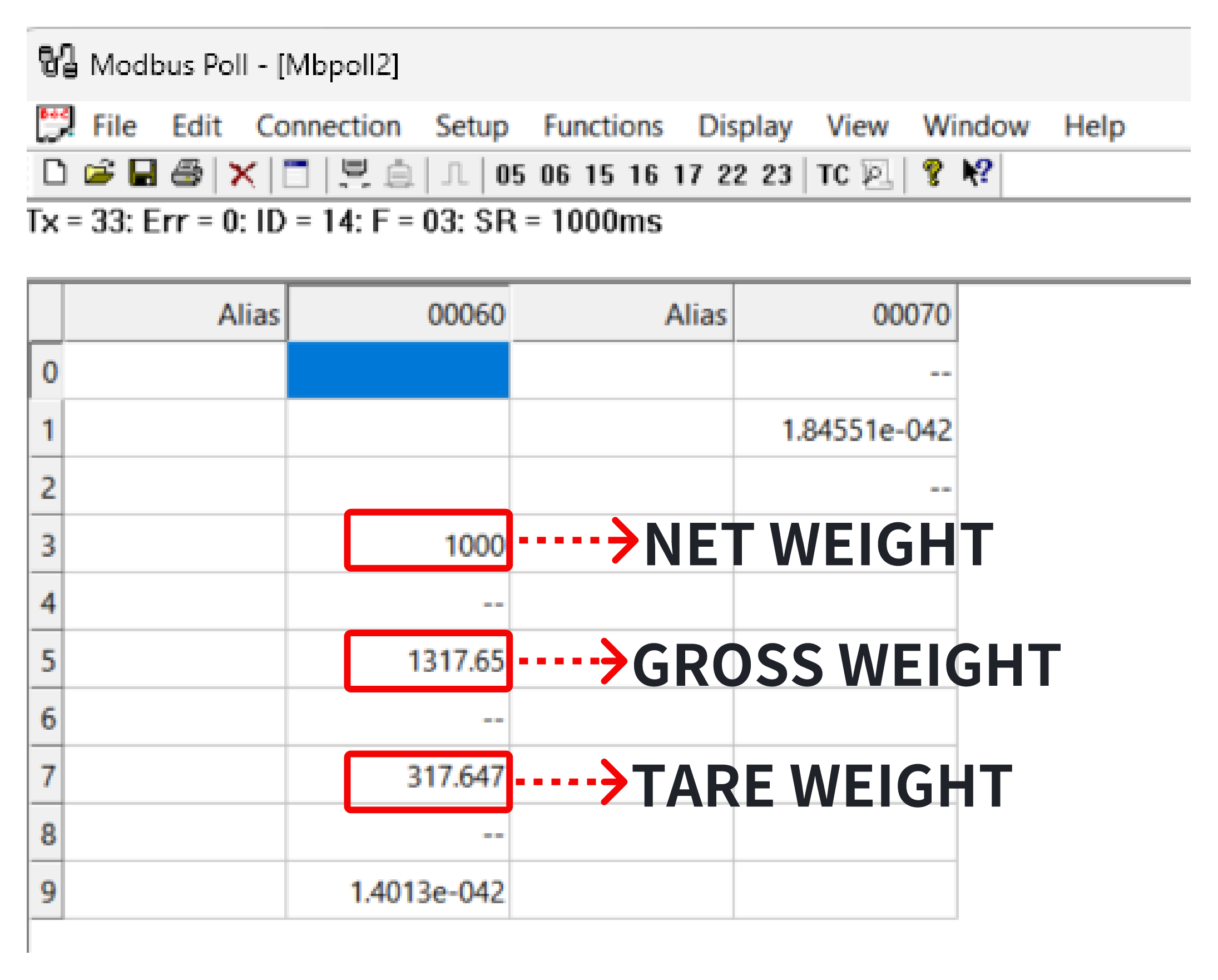Click row header 4
Viewport: 1218px width, 980px height.
tap(46, 601)
